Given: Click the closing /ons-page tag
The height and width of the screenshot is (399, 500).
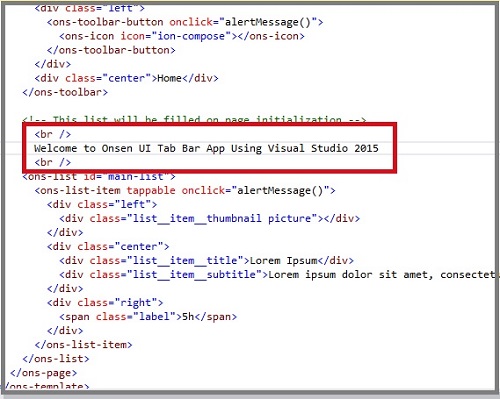Looking at the screenshot, I should 43,373.
